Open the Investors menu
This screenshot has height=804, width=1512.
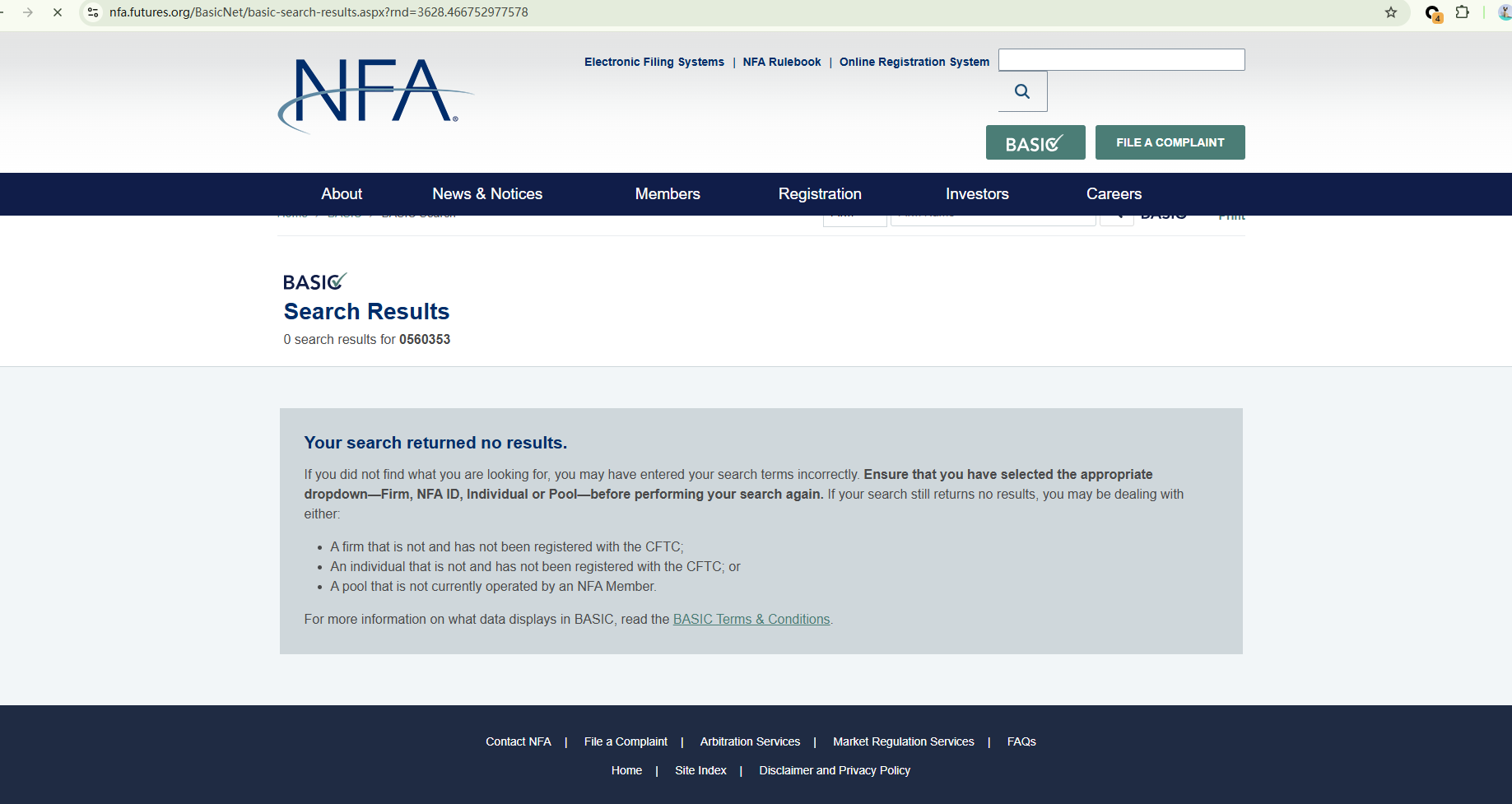(977, 194)
